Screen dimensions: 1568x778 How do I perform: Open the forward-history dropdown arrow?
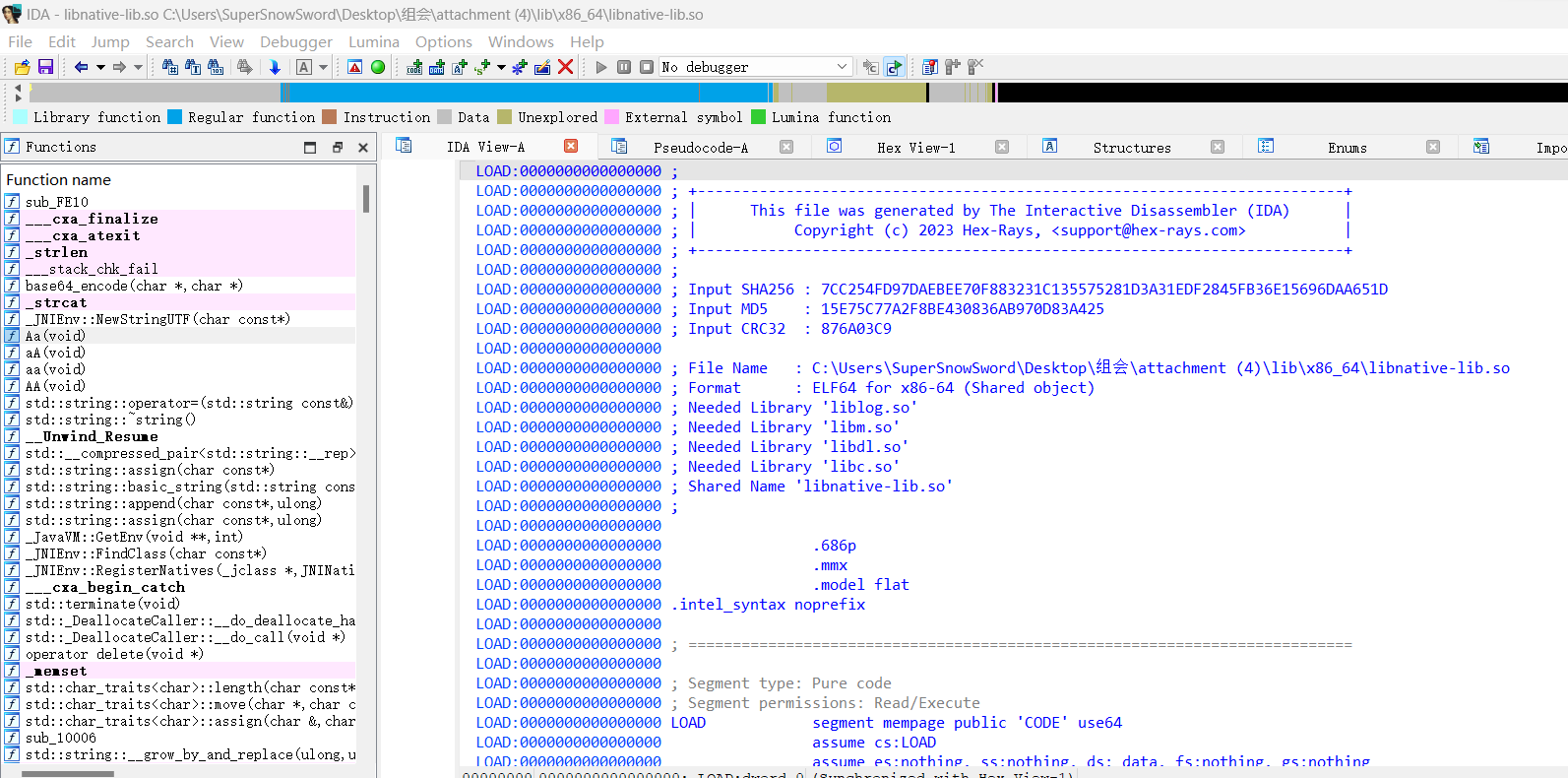tap(138, 67)
